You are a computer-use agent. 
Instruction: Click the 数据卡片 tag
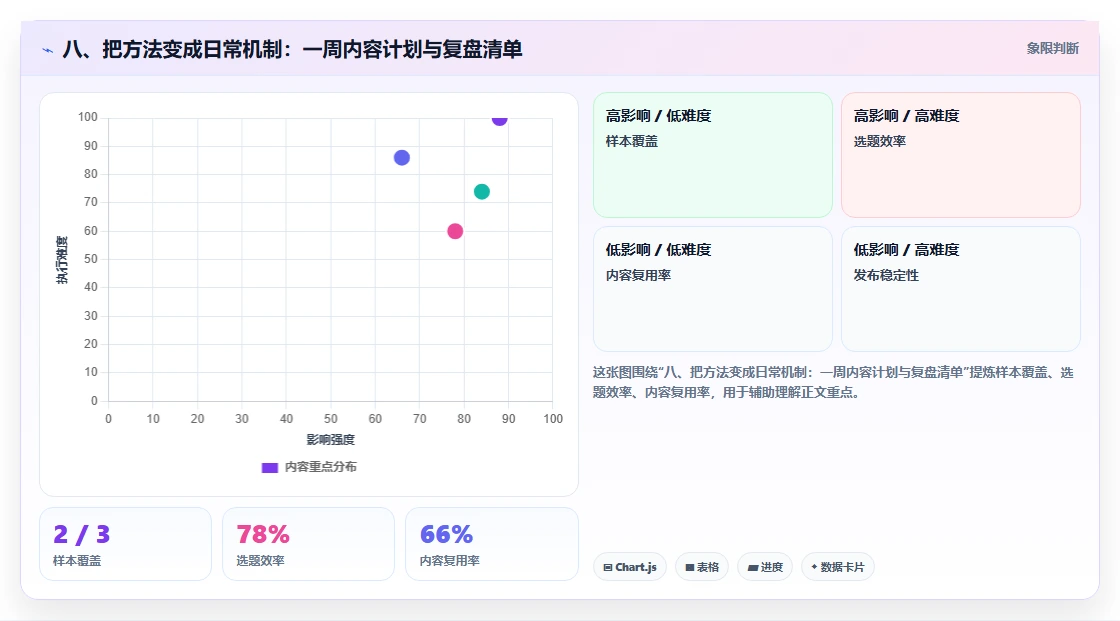tap(838, 567)
